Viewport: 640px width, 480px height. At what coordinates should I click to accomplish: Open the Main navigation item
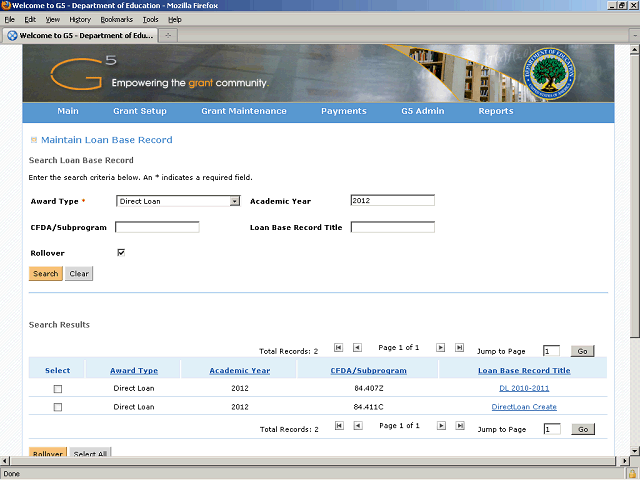68,111
